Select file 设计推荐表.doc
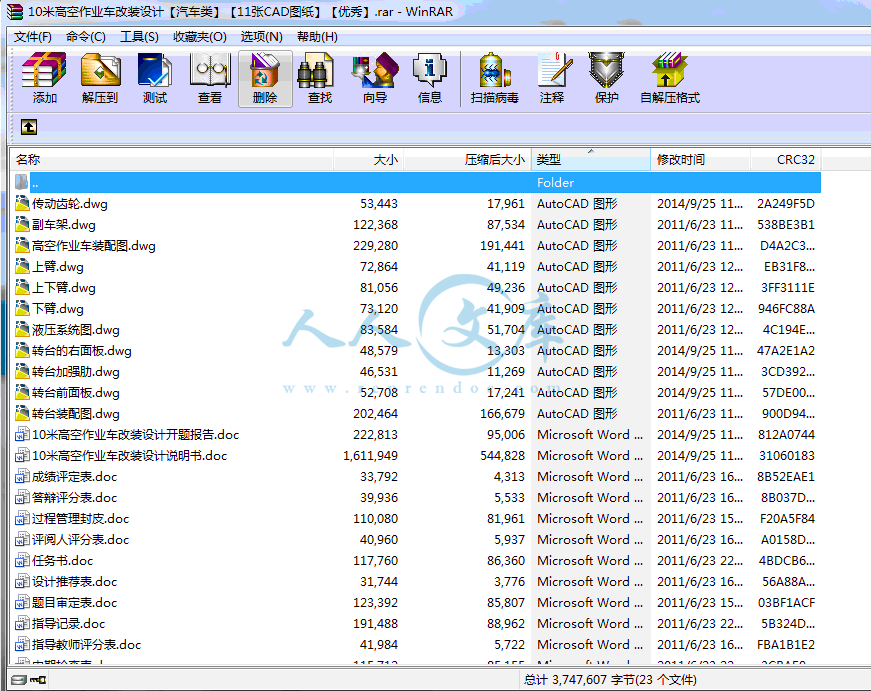This screenshot has height=691, width=871. pos(74,582)
